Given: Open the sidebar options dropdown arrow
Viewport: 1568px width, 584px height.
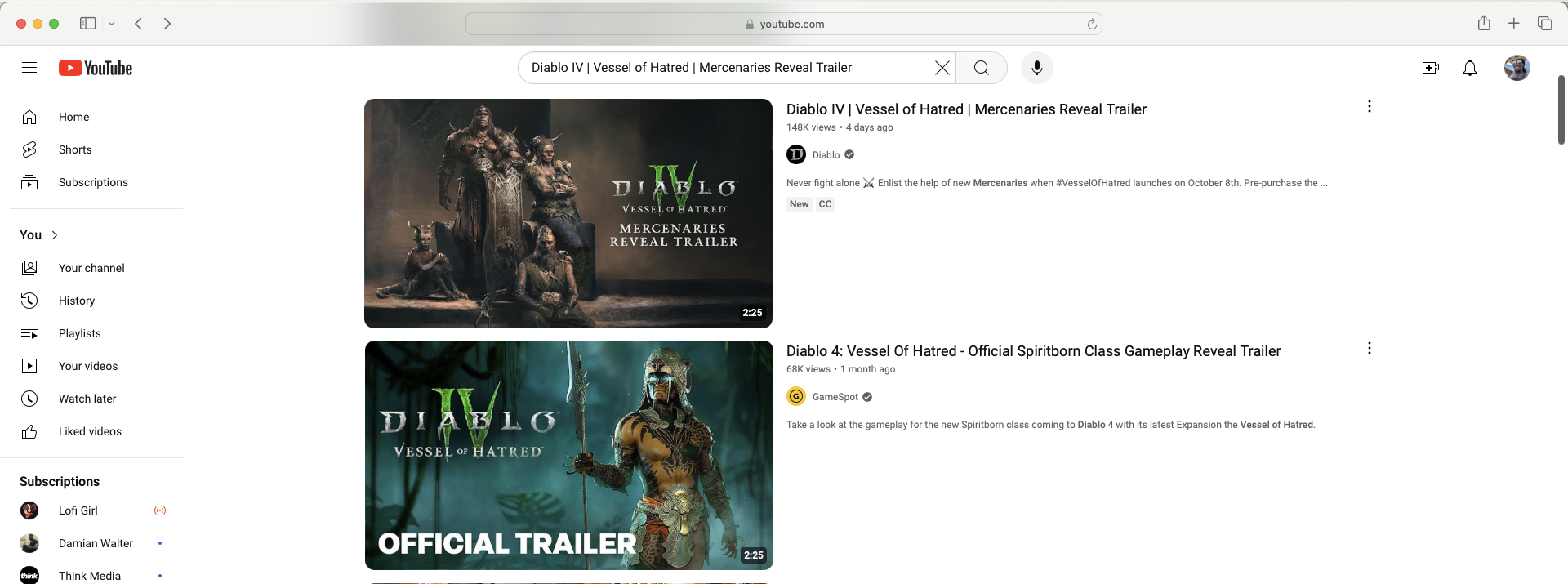Looking at the screenshot, I should pos(112,24).
